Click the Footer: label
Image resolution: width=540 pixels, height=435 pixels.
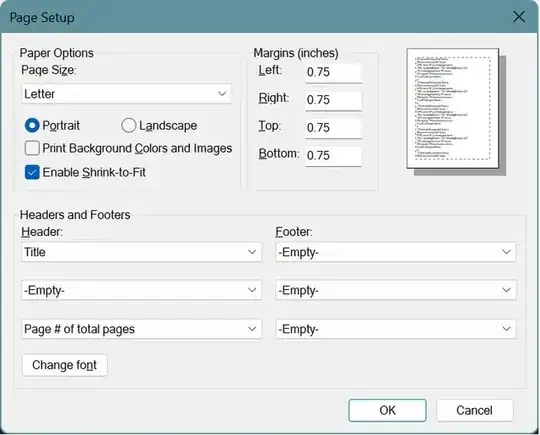coord(294,232)
